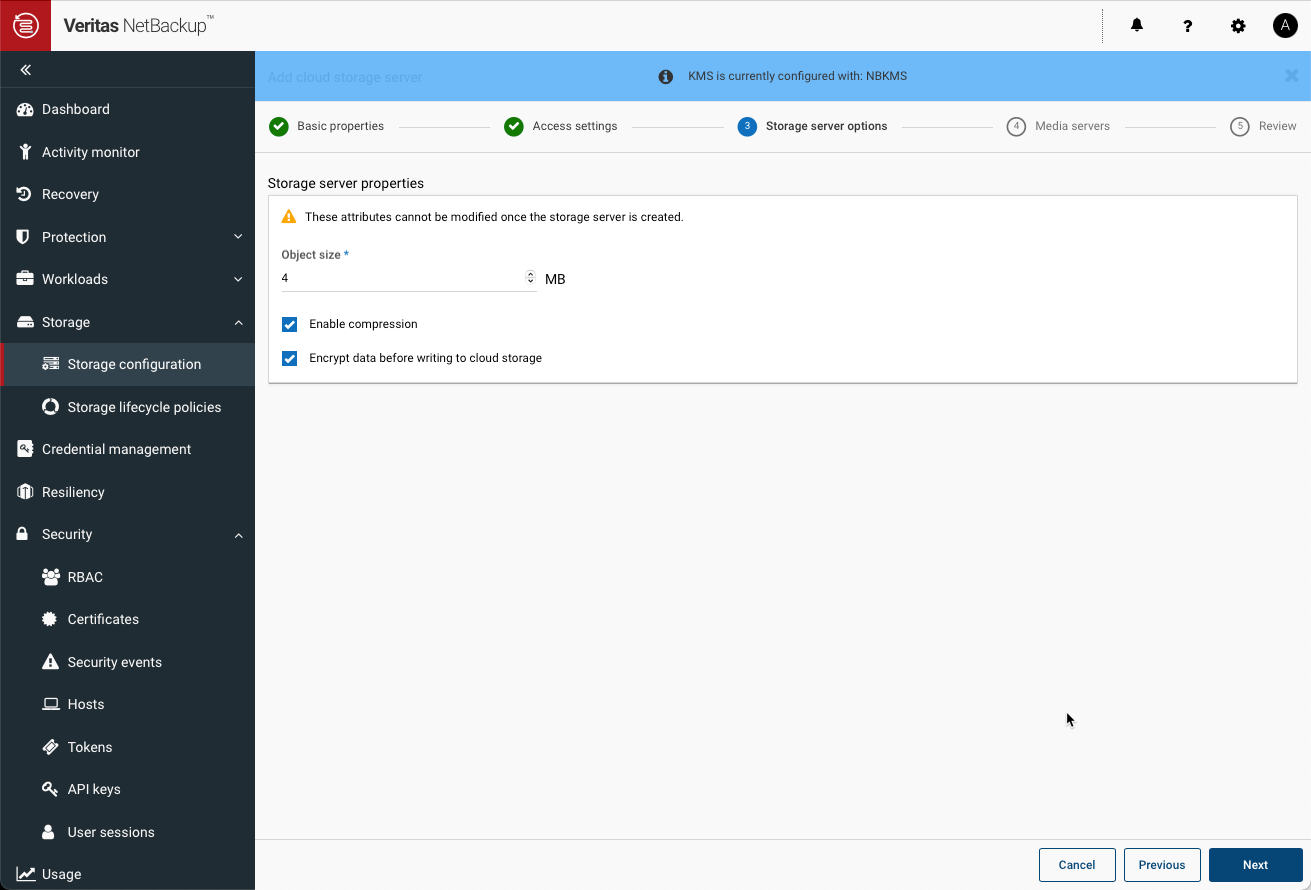
Task: Click the Object size stepper arrows
Action: [530, 278]
